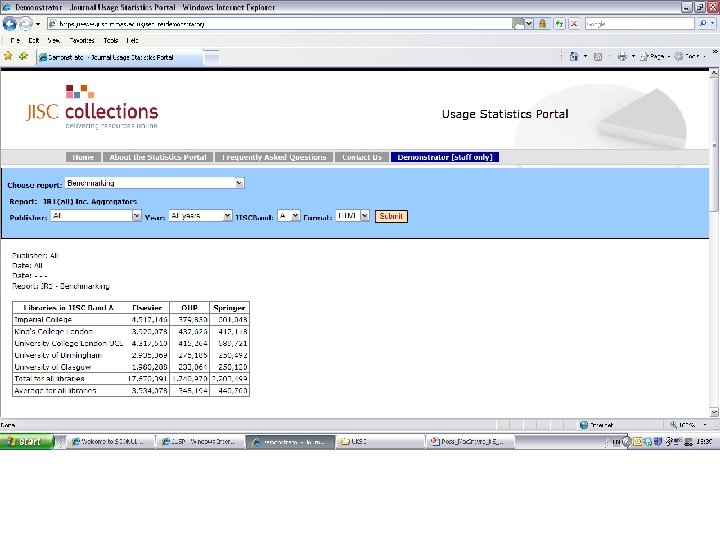The width and height of the screenshot is (720, 540).
Task: Select the Journal Usage Statistics Portal tab
Action: click(x=120, y=57)
